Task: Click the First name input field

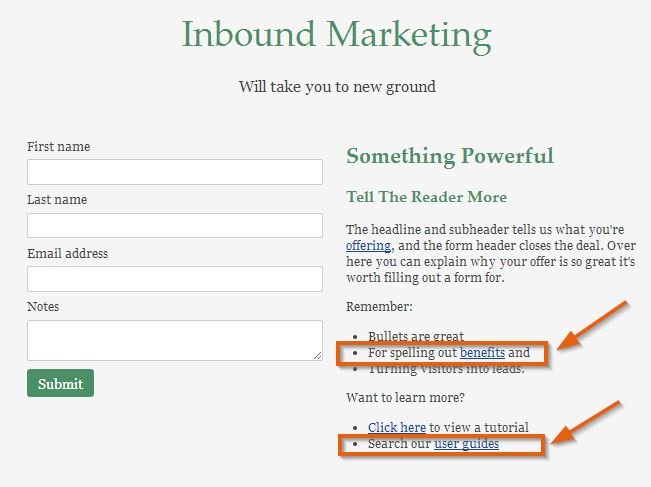Action: tap(175, 172)
